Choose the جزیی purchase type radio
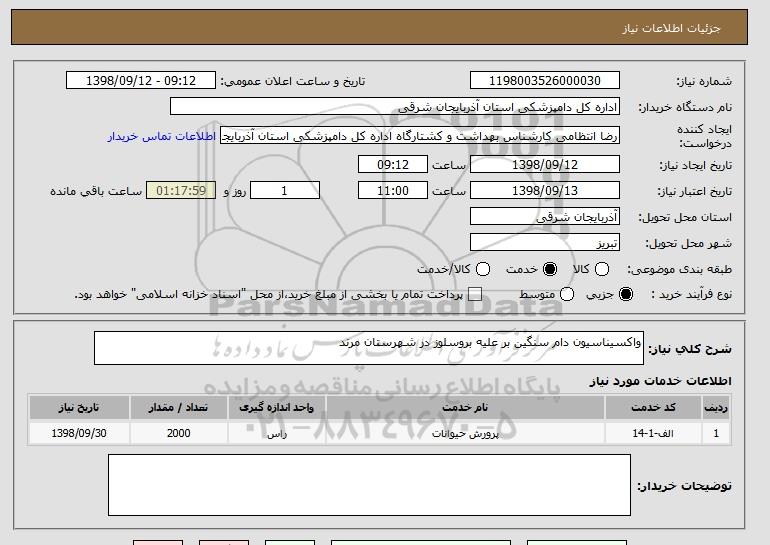Image resolution: width=770 pixels, height=545 pixels. click(626, 295)
